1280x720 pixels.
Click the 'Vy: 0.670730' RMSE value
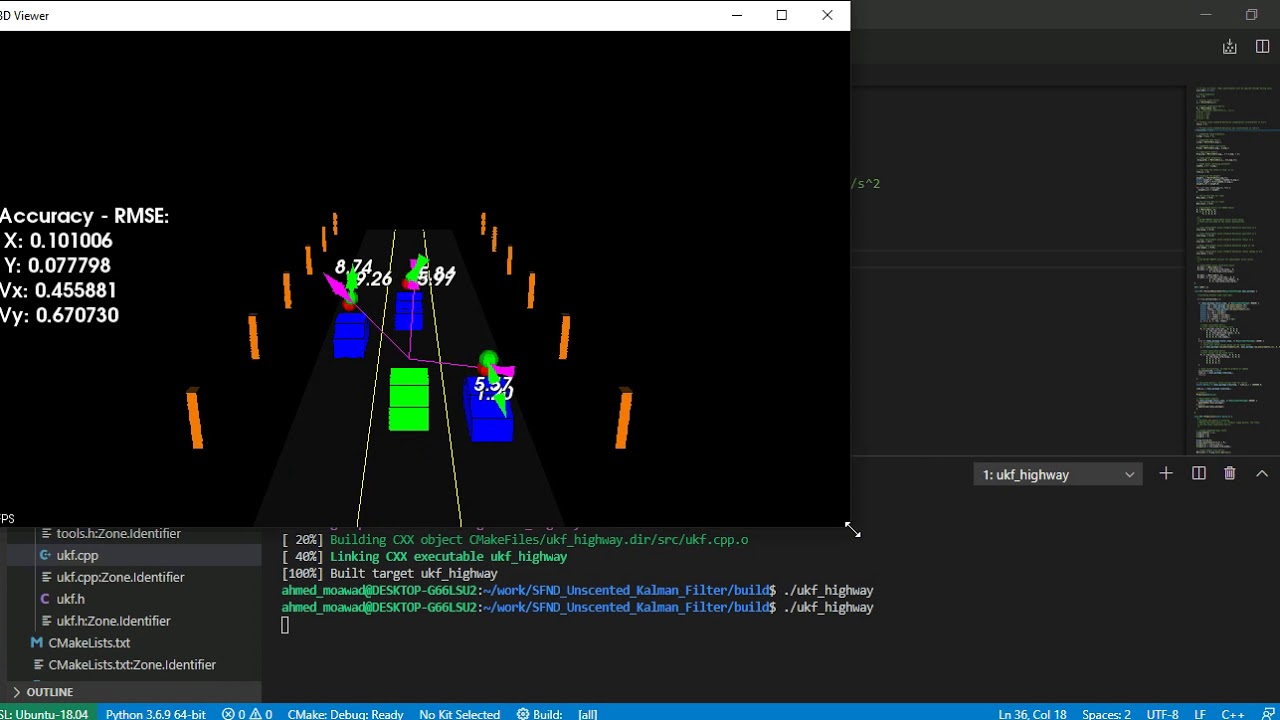(x=59, y=315)
